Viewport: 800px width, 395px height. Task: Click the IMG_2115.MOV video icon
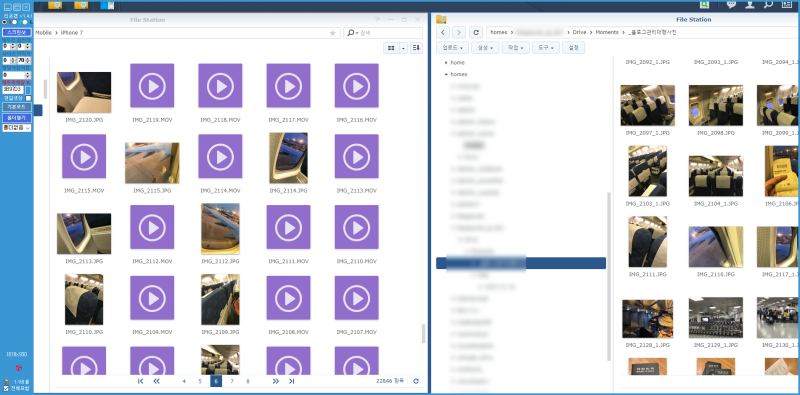(84, 157)
